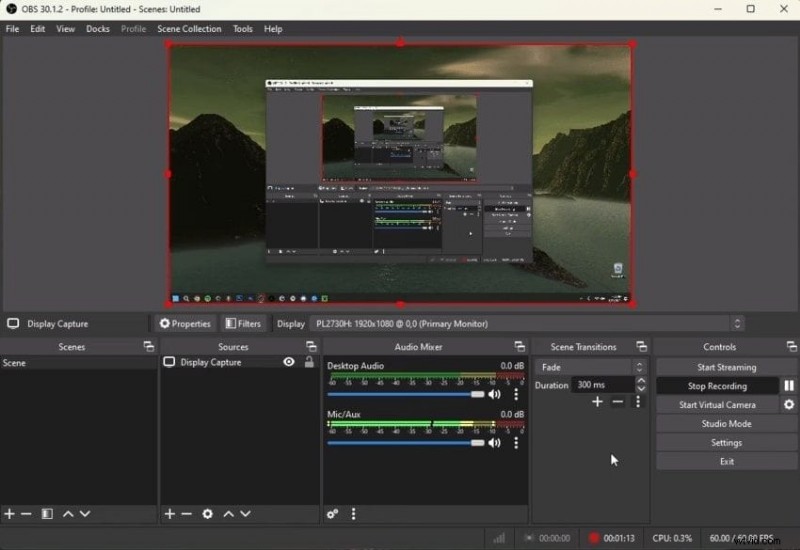Open Desktop Audio options dots
The width and height of the screenshot is (800, 550).
[x=516, y=394]
